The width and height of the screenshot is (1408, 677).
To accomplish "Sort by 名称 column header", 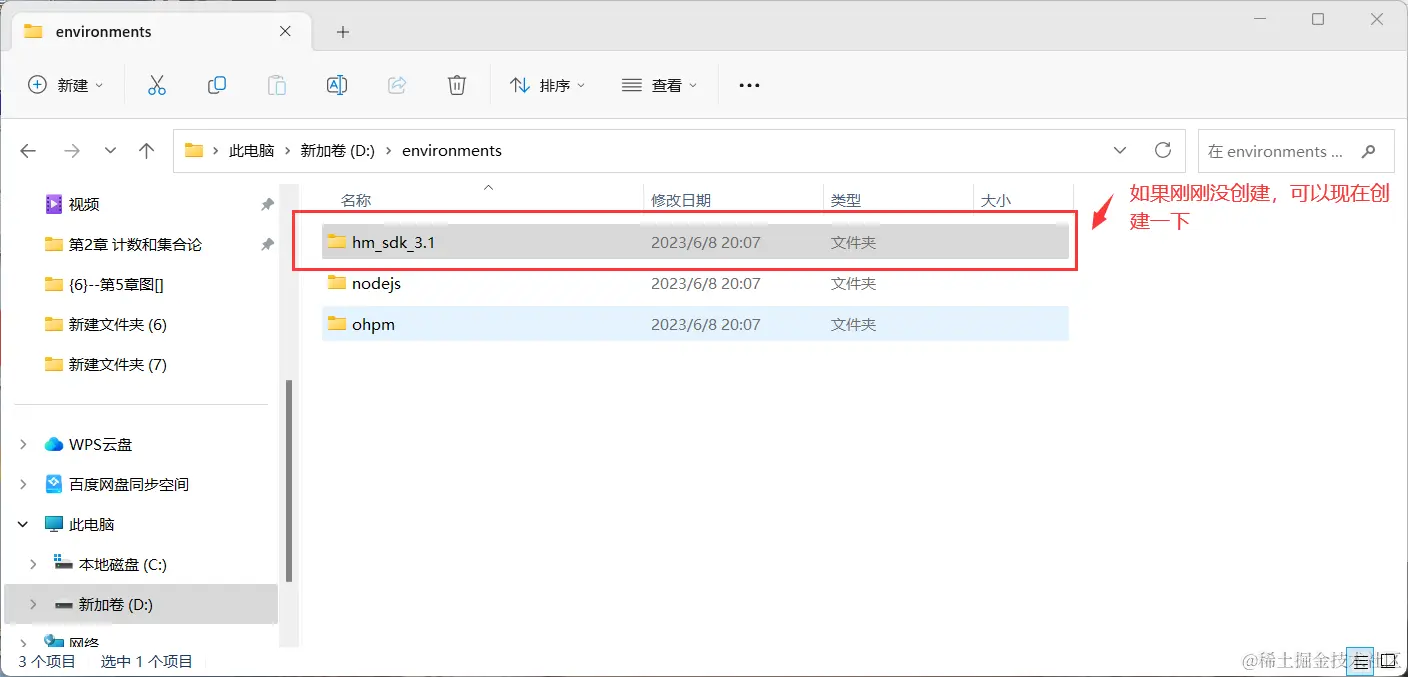I will click(x=355, y=200).
